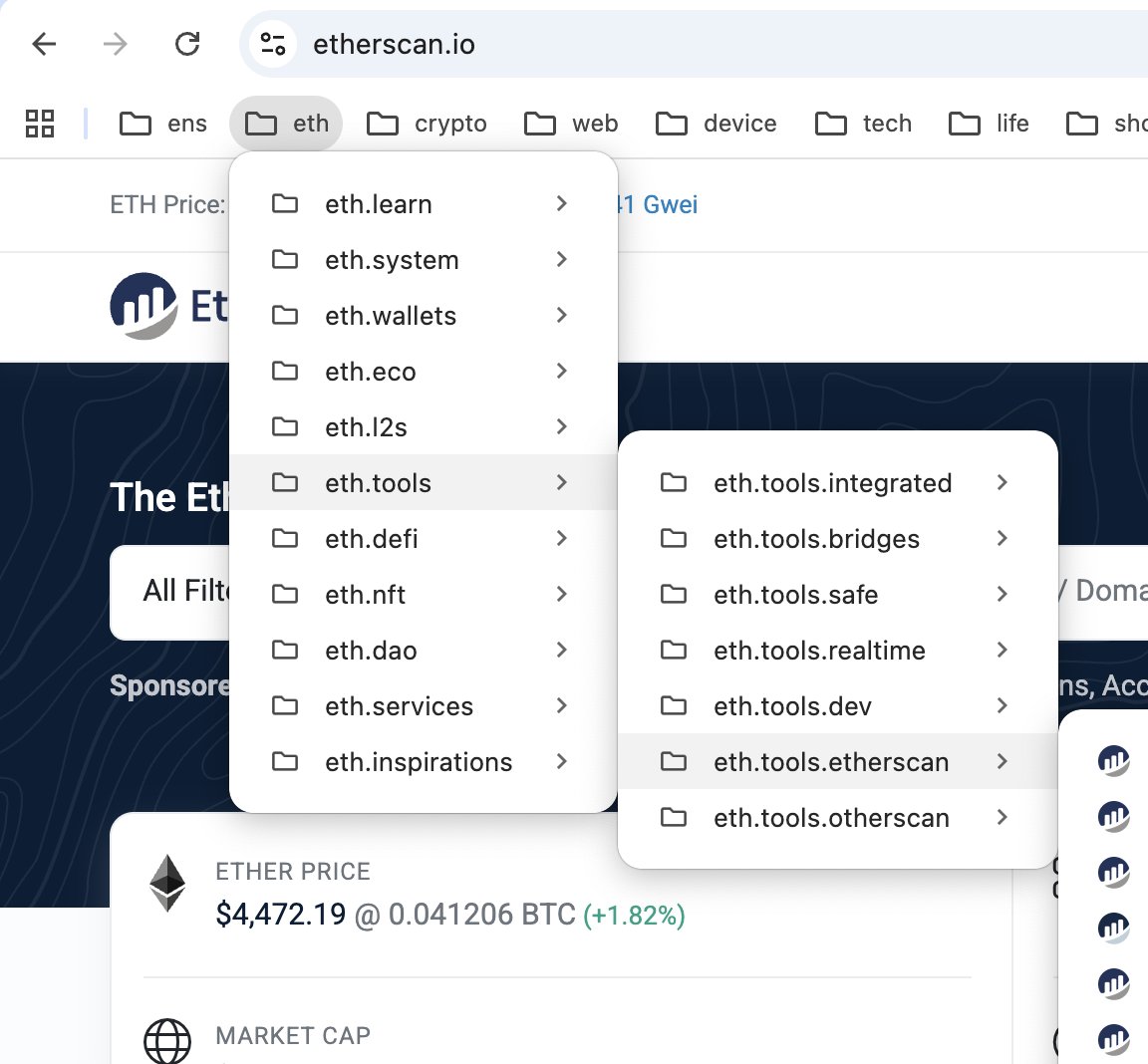Open the tech bookmark folder
The height and width of the screenshot is (1064, 1148).
click(x=864, y=123)
